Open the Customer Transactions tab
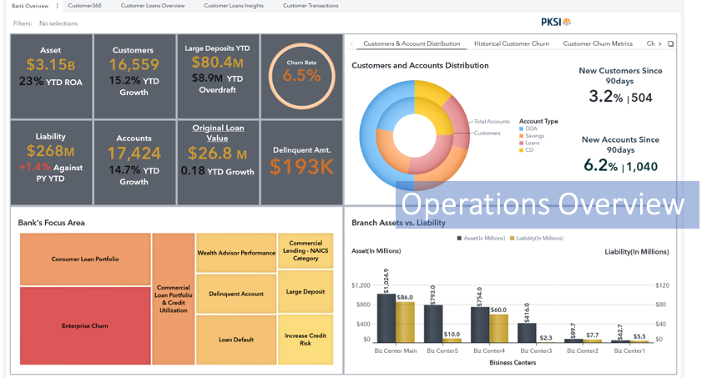Image resolution: width=702 pixels, height=378 pixels. point(311,6)
